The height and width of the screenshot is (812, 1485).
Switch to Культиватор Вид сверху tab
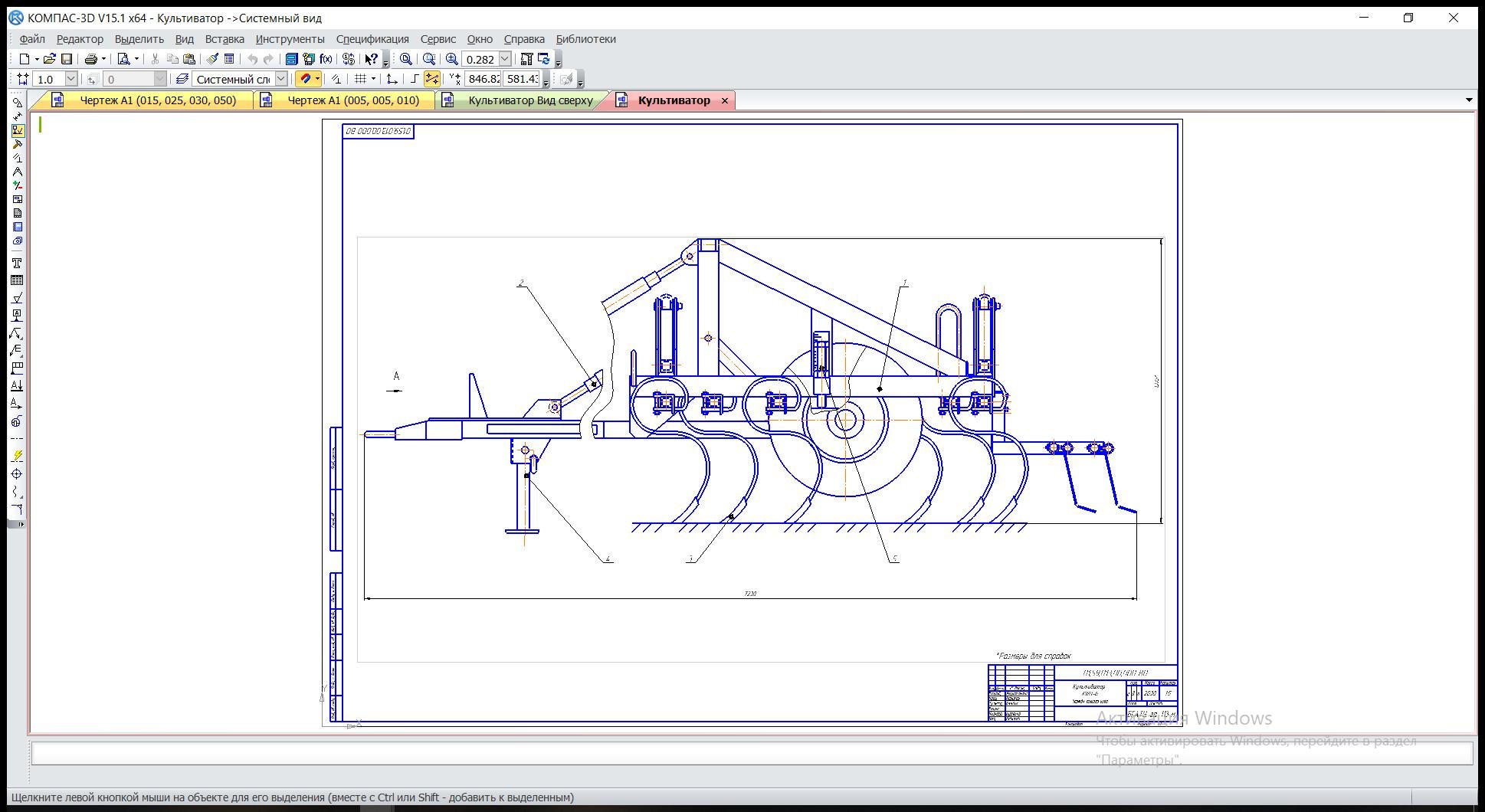[530, 100]
